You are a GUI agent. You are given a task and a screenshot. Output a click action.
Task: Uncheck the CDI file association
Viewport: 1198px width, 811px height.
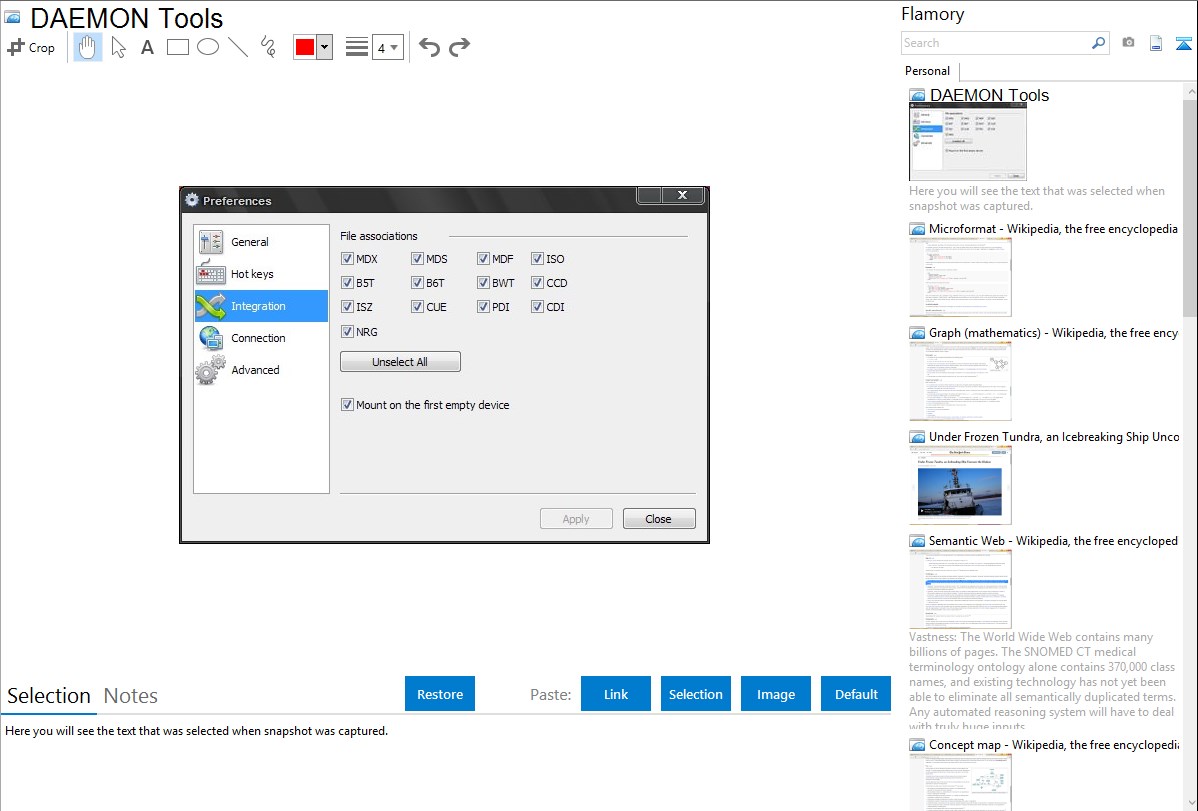(x=538, y=307)
